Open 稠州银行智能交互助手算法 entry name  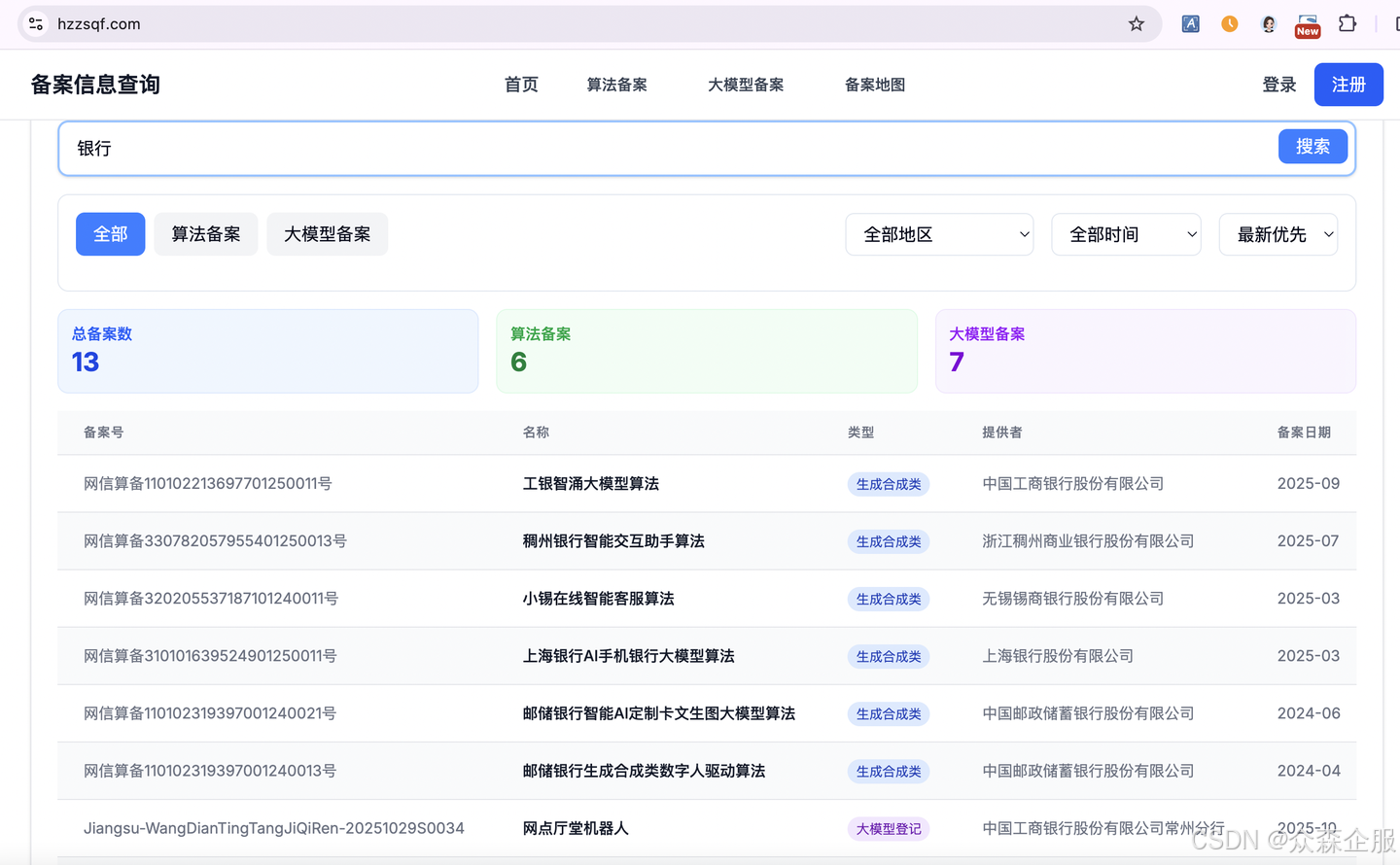tap(613, 541)
